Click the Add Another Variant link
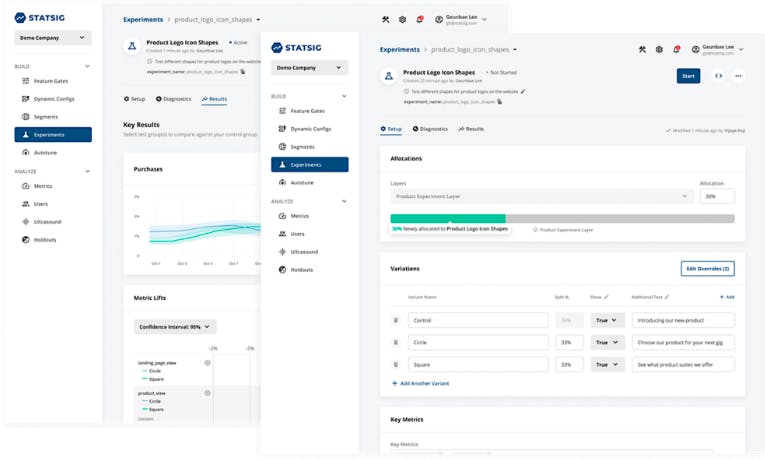 [421, 383]
